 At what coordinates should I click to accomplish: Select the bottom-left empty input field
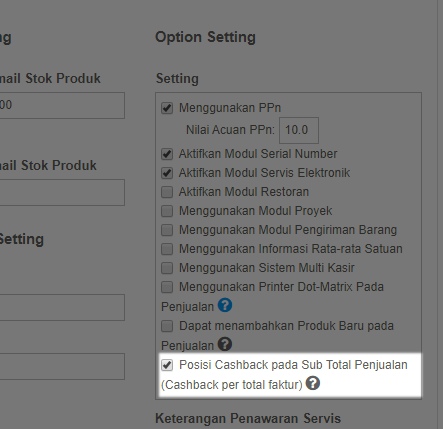coord(62,366)
